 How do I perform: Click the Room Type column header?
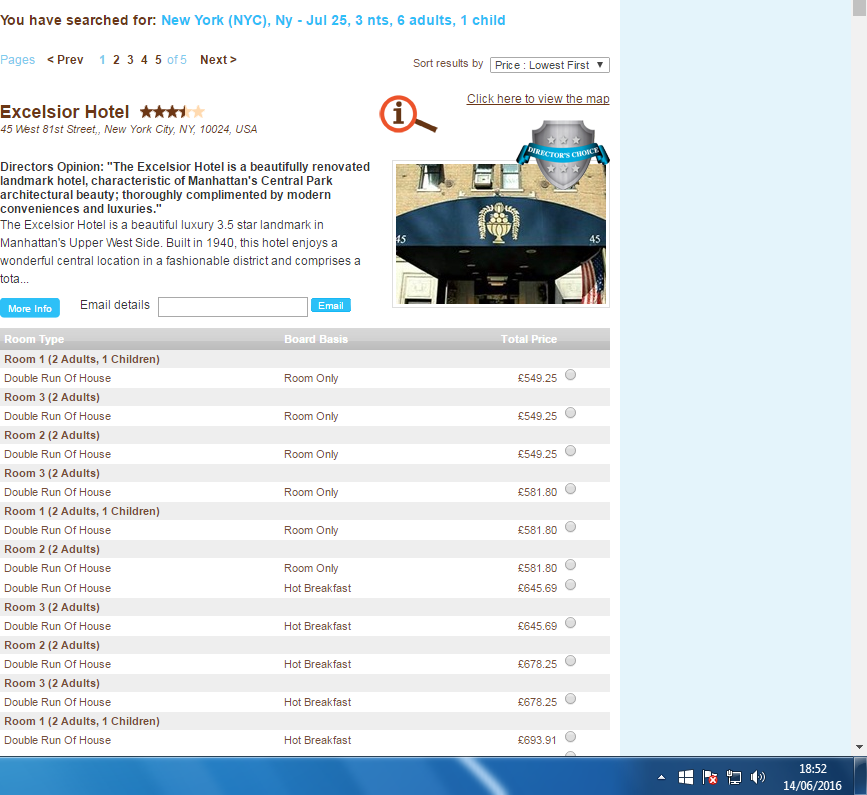34,339
